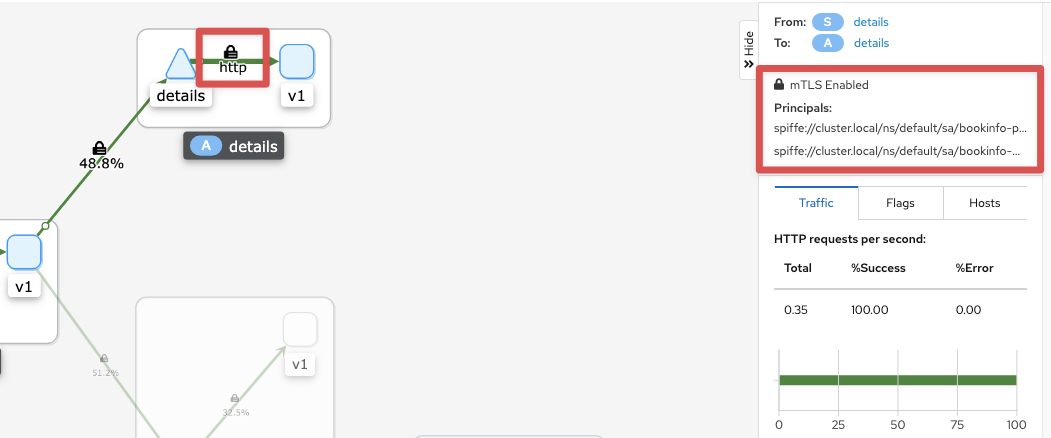Collapse the side panel with Hide
Image resolution: width=1051 pixels, height=438 pixels.
pyautogui.click(x=749, y=50)
